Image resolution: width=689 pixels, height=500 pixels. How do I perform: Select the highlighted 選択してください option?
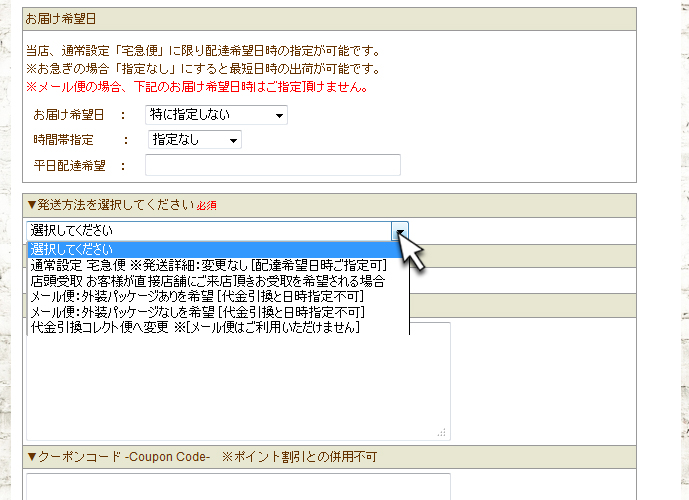(214, 249)
